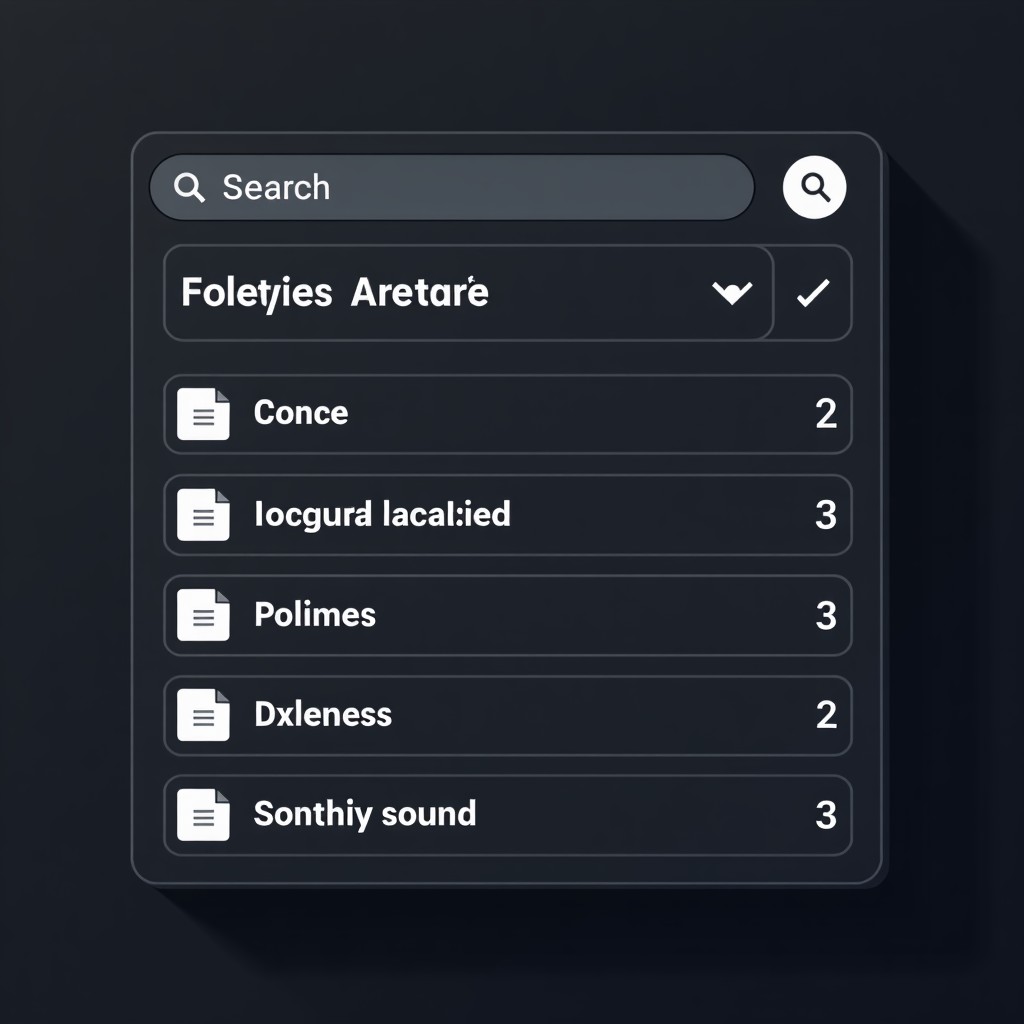Click the document icon for Sonthiy sound

[x=203, y=814]
